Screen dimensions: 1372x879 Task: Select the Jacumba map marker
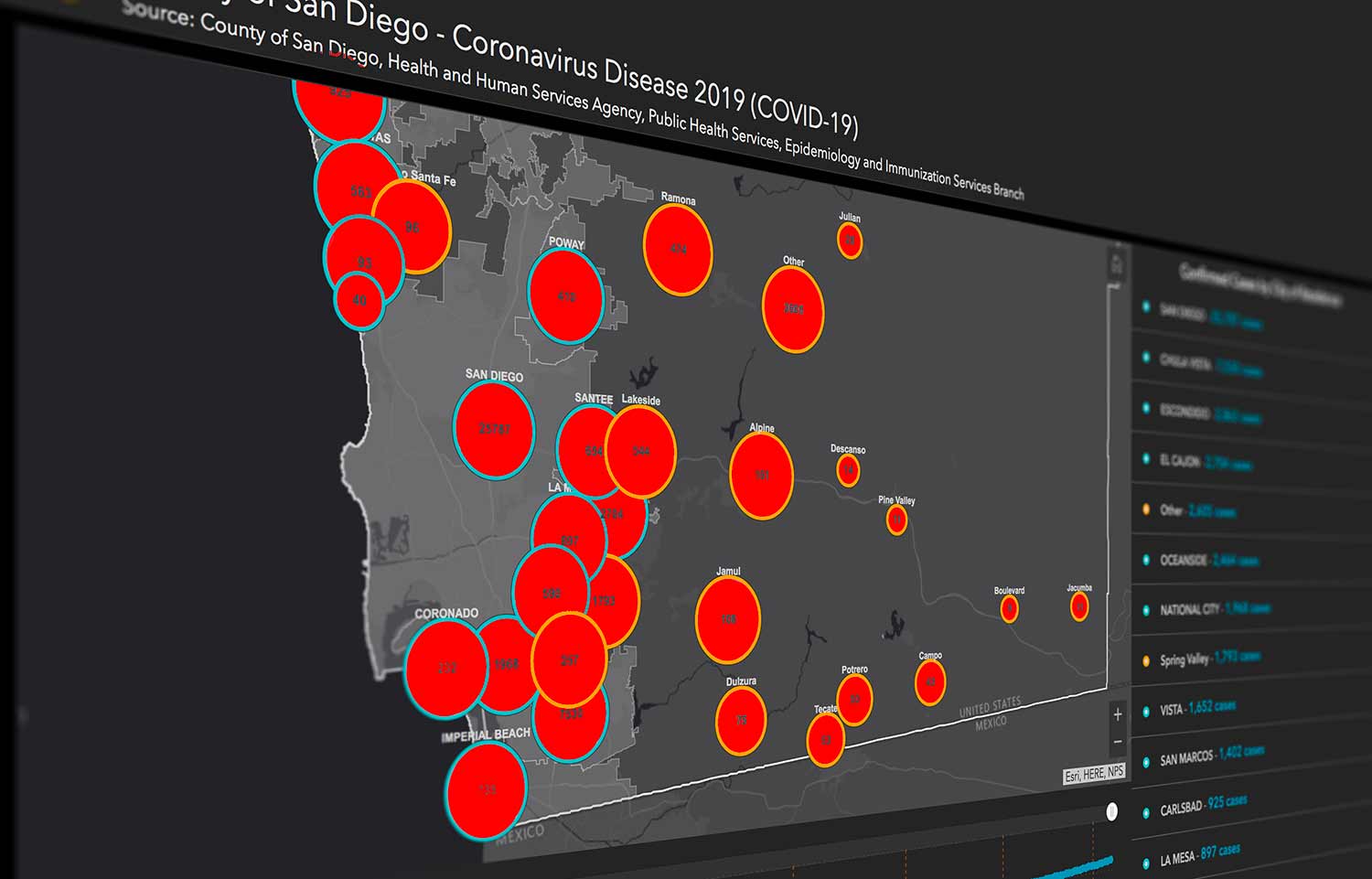pos(1079,606)
